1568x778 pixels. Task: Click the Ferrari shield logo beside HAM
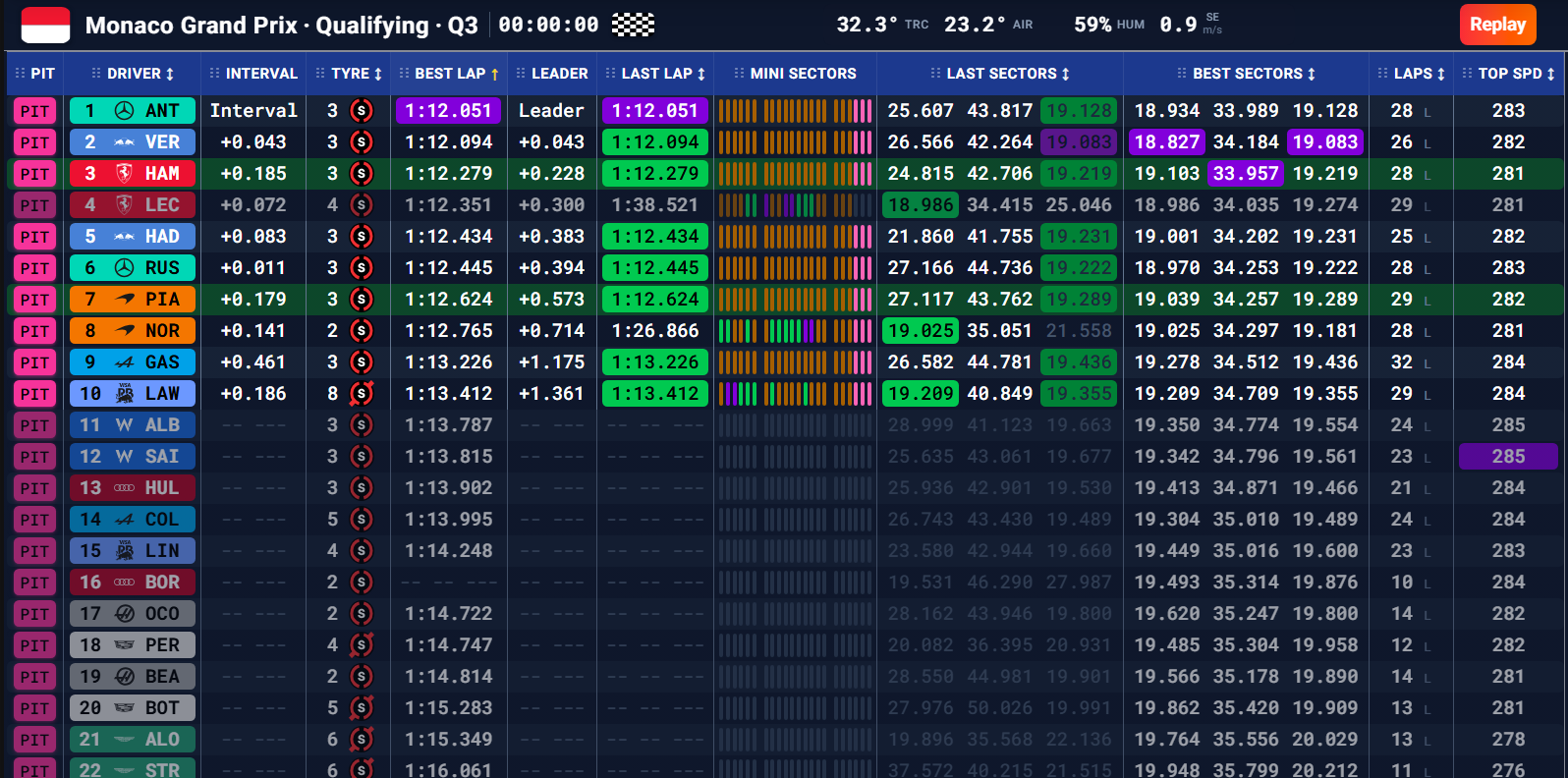tap(125, 174)
